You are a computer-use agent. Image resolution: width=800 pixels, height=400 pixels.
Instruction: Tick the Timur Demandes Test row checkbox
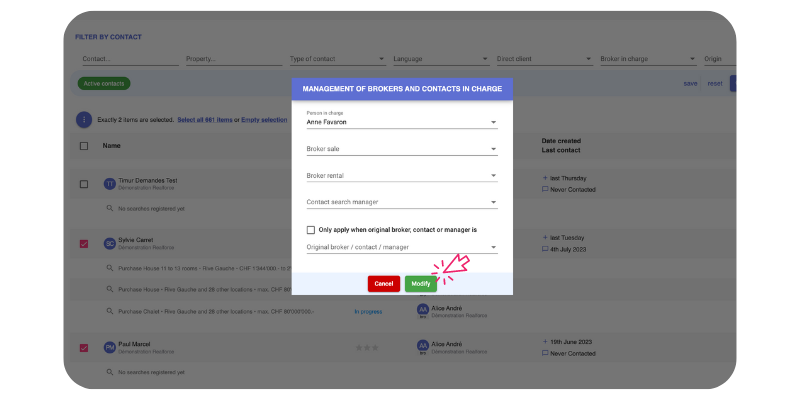83,184
